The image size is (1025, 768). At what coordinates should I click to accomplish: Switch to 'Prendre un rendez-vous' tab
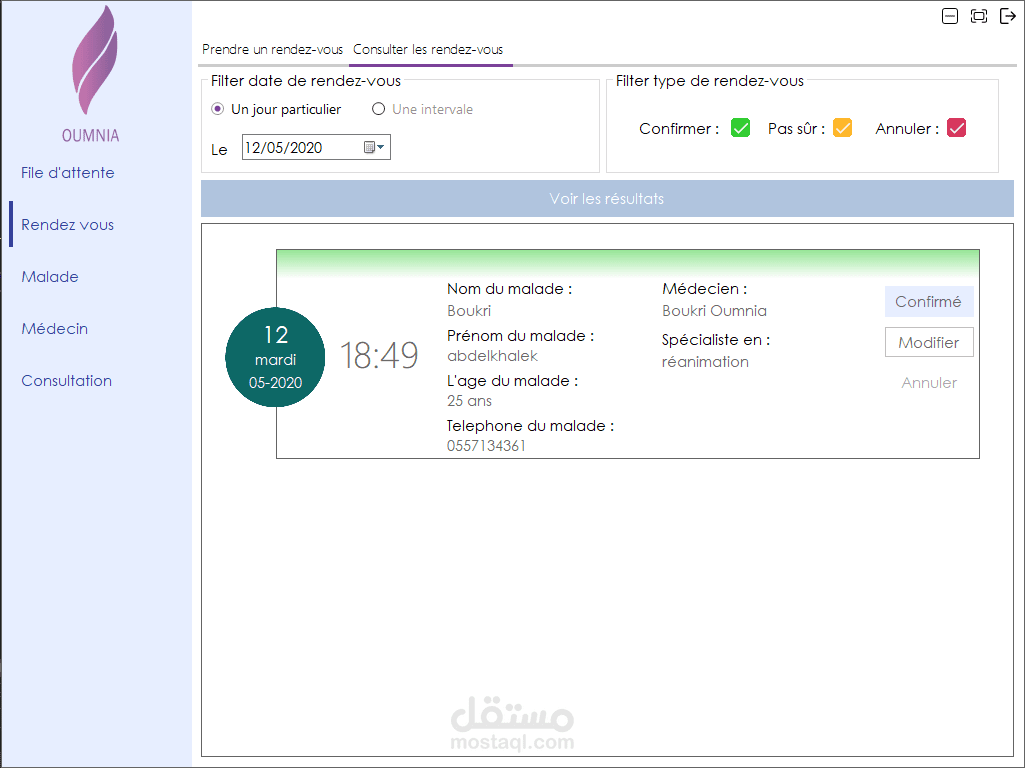pyautogui.click(x=273, y=50)
